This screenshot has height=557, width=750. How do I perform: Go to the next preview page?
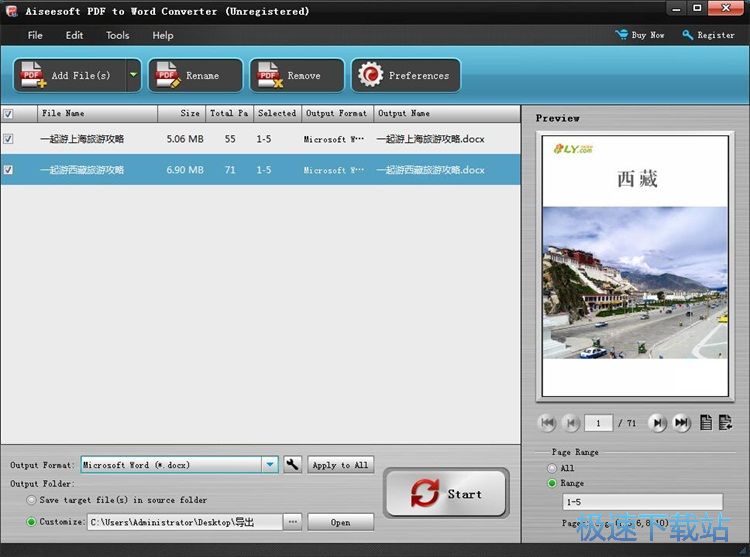tap(658, 423)
